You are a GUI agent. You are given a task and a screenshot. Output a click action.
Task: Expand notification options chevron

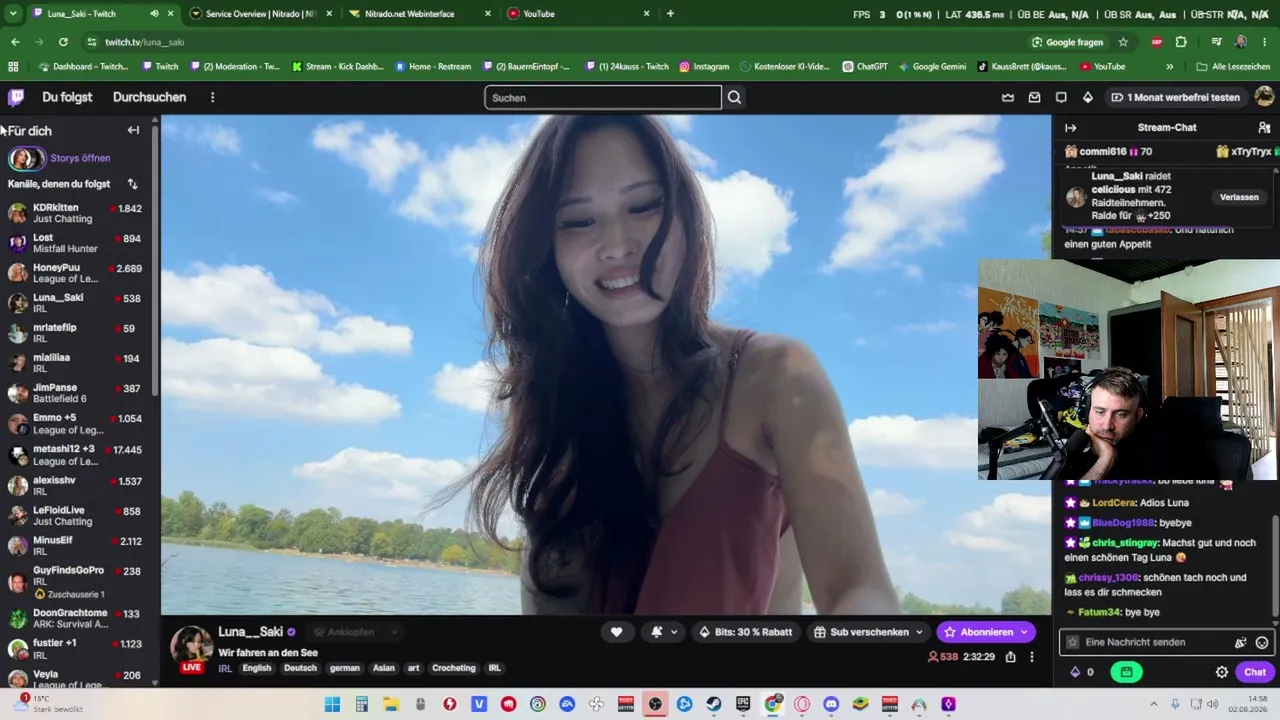674,632
